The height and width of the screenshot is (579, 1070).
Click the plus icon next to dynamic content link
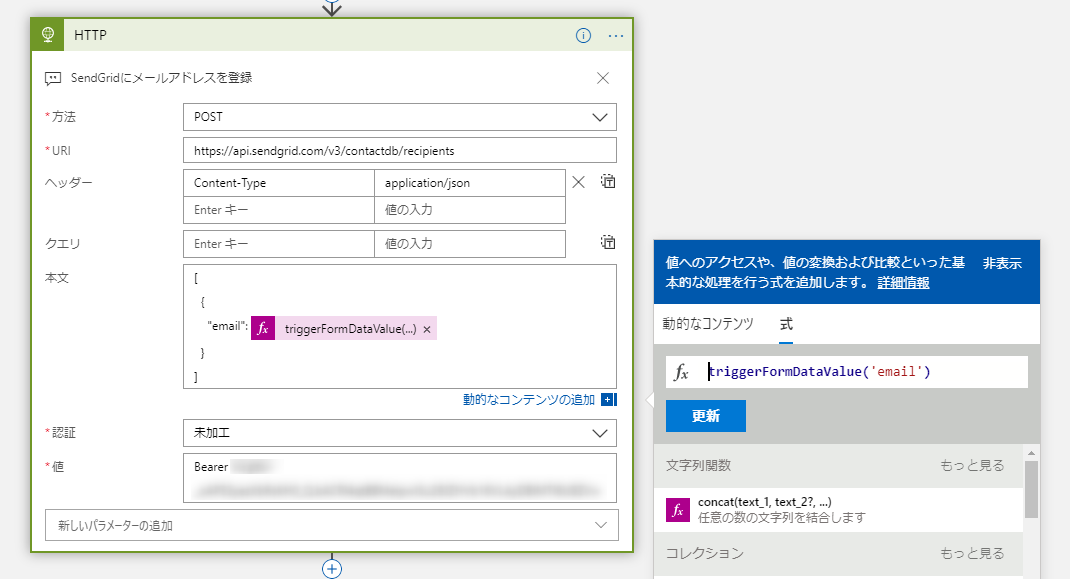click(609, 399)
